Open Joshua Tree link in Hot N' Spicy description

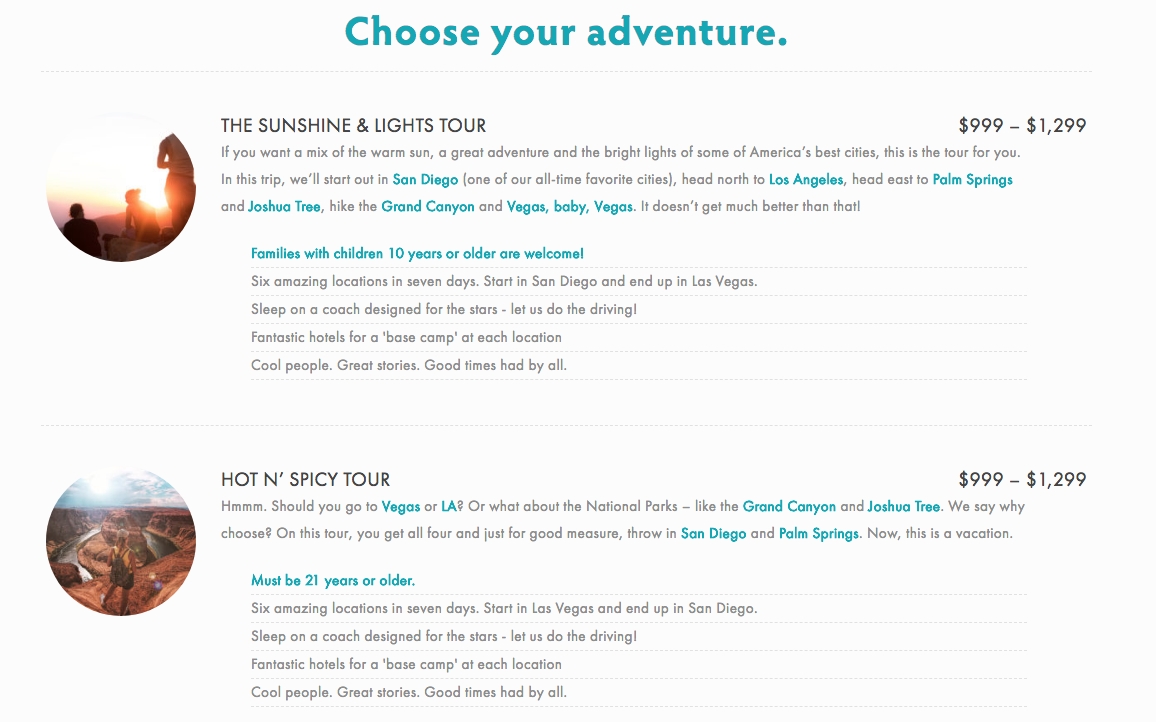[x=904, y=507]
